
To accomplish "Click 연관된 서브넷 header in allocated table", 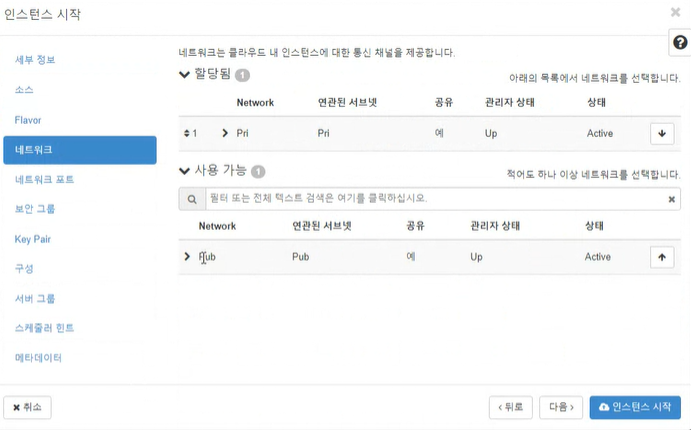I will (x=348, y=103).
